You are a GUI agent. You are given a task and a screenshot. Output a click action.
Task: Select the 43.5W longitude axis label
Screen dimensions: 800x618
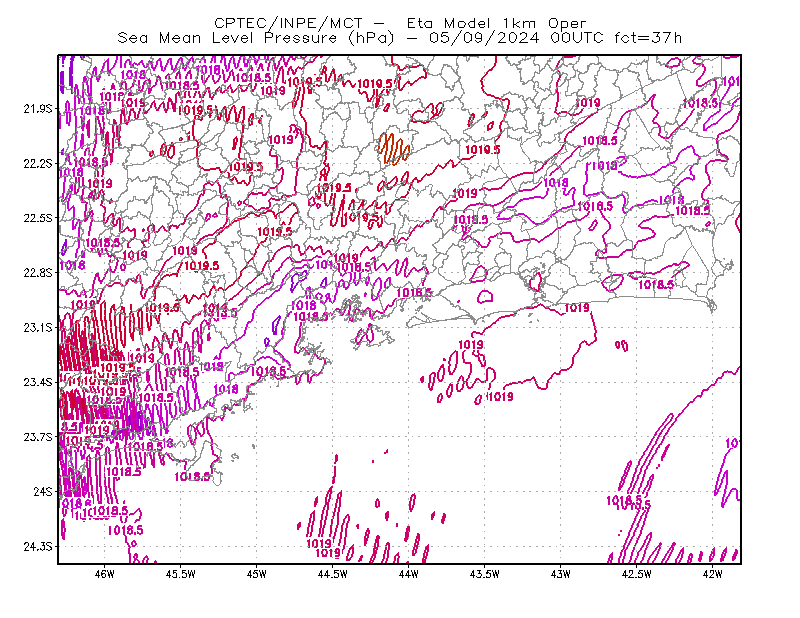tap(485, 574)
